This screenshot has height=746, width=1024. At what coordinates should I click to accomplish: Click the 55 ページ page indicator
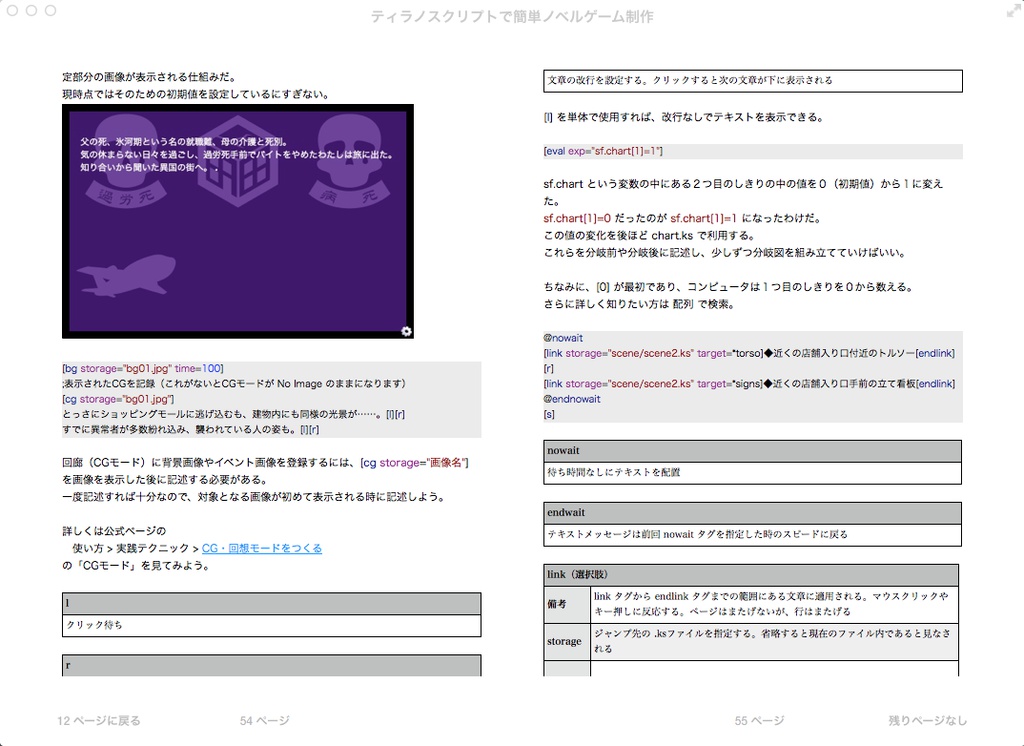759,721
